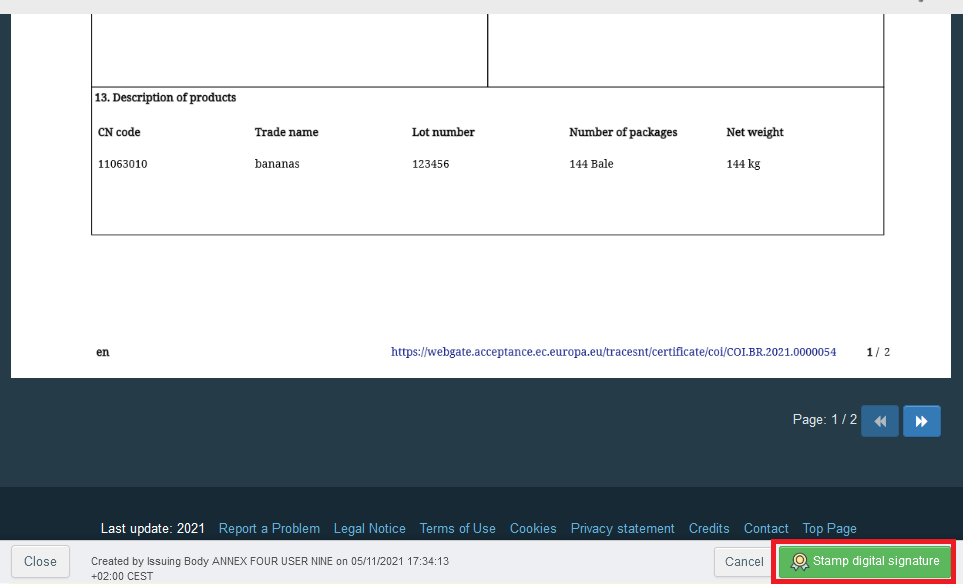Click the '13. Description of products' heading
This screenshot has width=963, height=584.
tap(165, 98)
